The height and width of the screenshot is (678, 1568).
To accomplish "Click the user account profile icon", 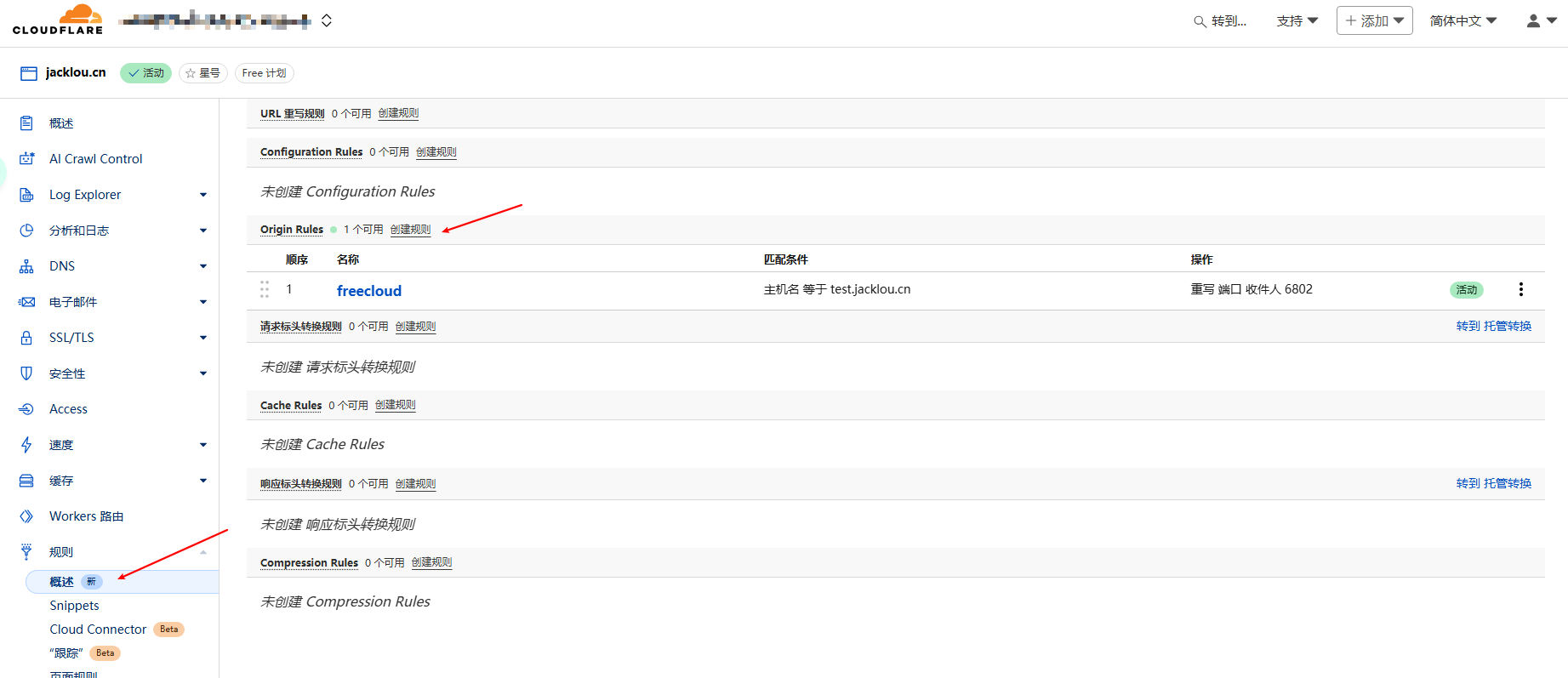I will pos(1540,20).
